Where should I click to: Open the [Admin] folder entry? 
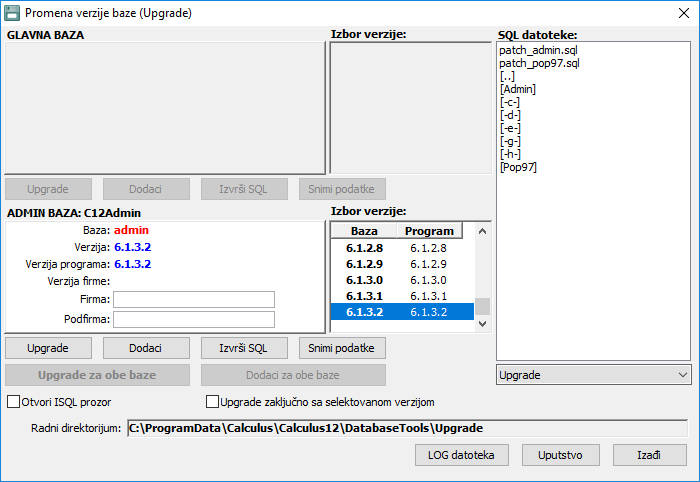pyautogui.click(x=517, y=89)
